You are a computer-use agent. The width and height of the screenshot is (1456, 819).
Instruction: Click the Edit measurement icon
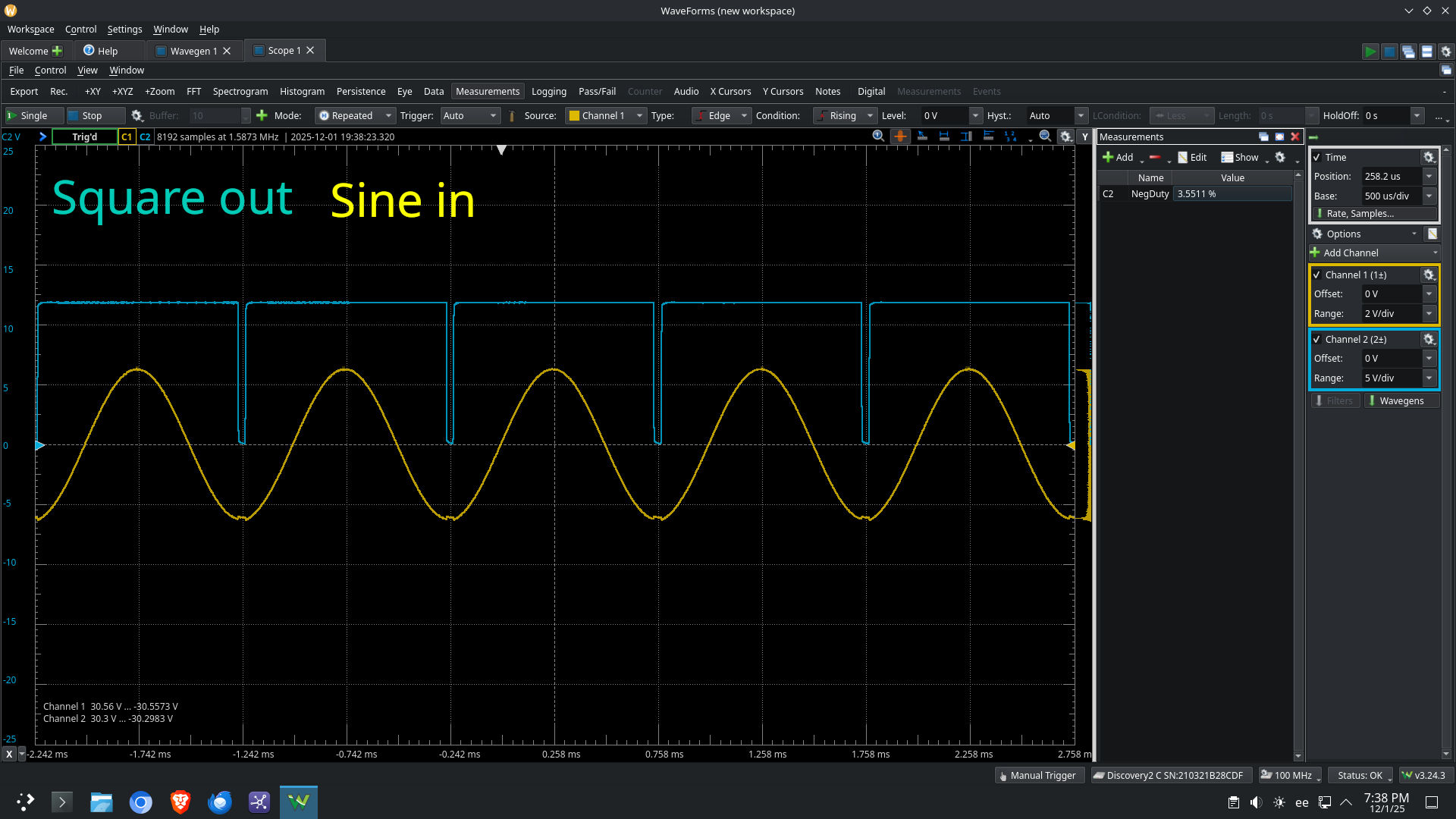click(1182, 157)
